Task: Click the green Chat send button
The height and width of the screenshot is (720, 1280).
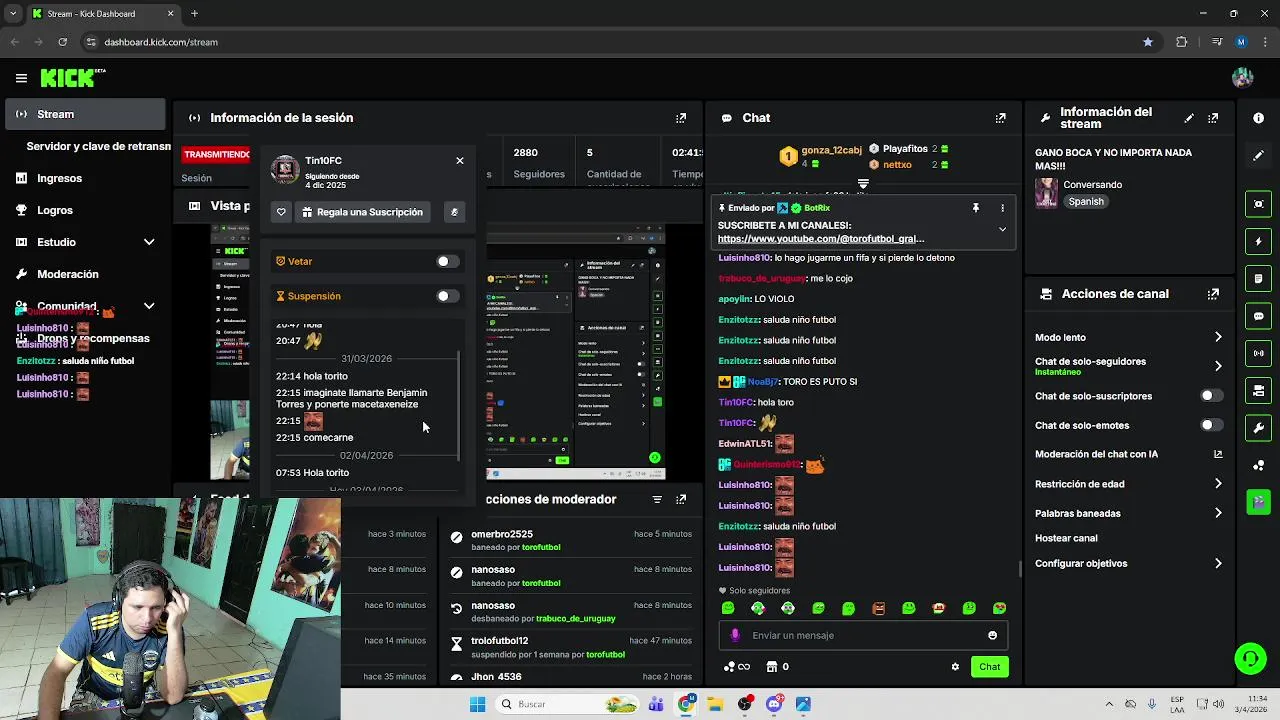Action: pyautogui.click(x=989, y=667)
